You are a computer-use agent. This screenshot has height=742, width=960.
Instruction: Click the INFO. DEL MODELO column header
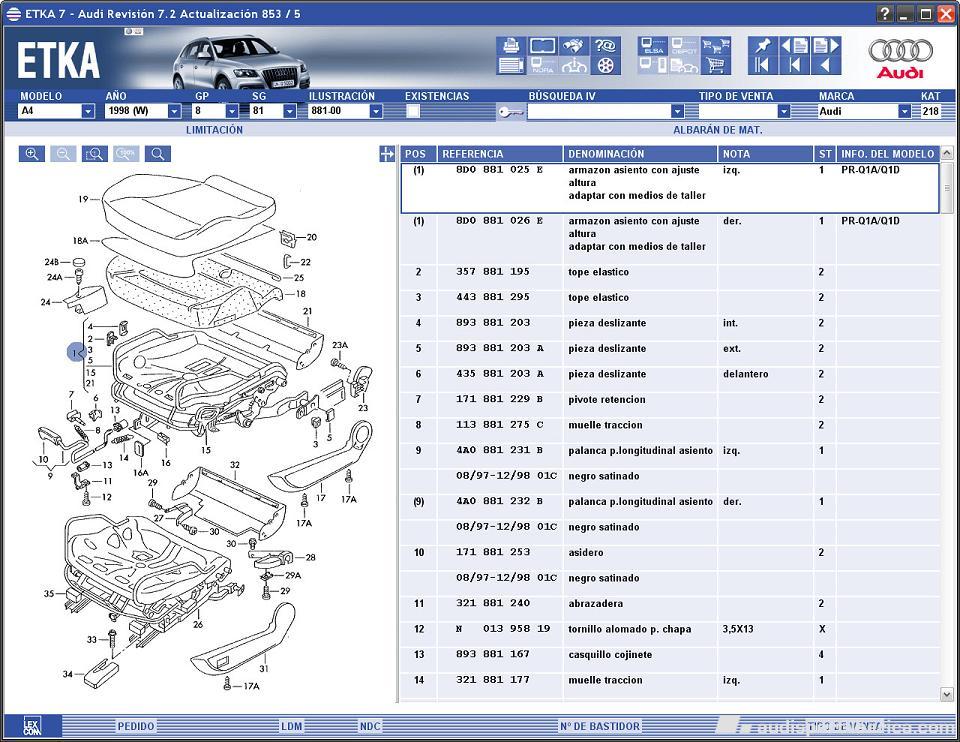pos(888,154)
